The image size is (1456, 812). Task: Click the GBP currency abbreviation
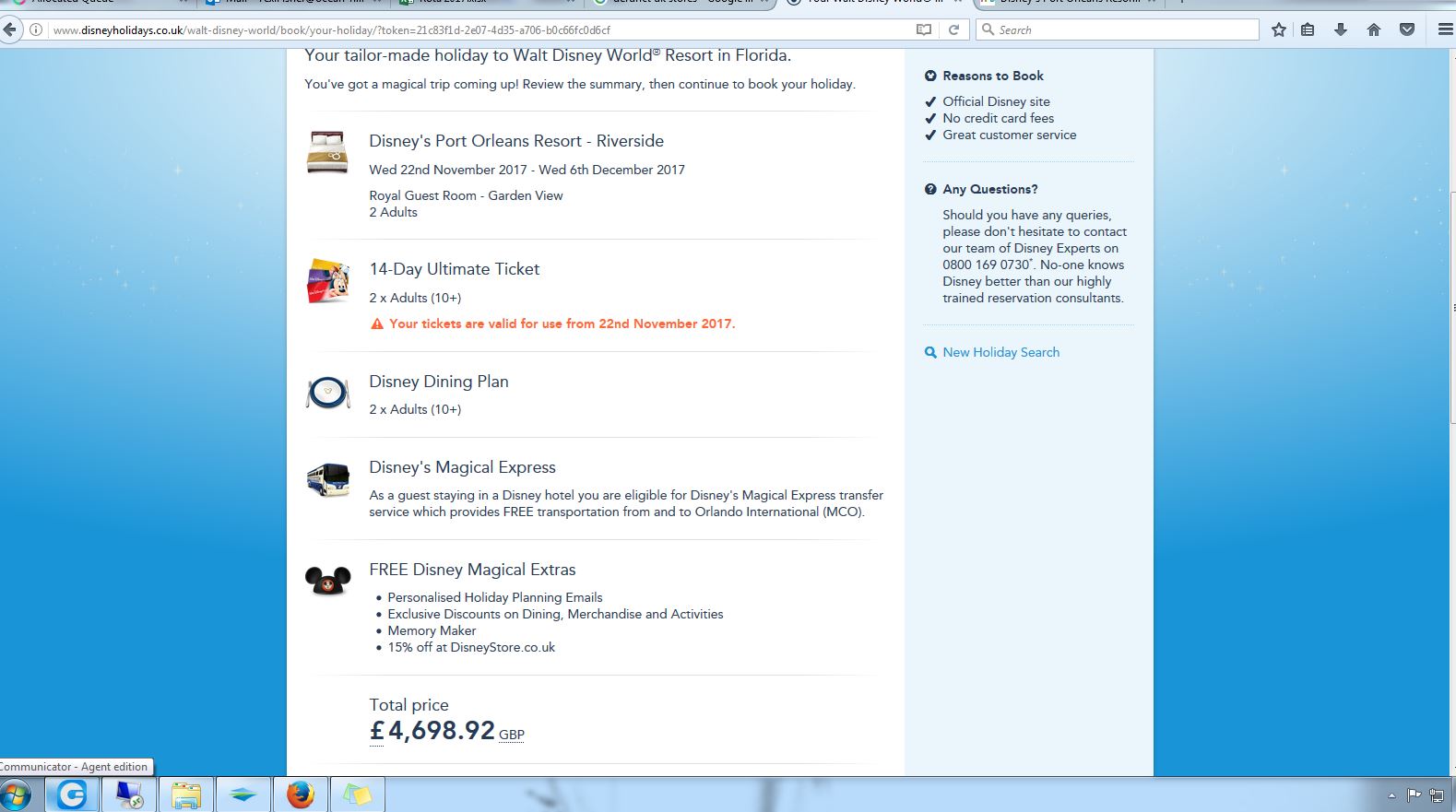(x=511, y=735)
